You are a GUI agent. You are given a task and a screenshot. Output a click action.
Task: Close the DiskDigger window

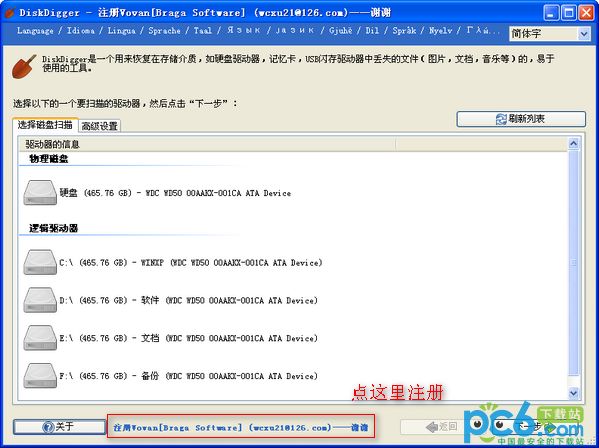coord(586,13)
